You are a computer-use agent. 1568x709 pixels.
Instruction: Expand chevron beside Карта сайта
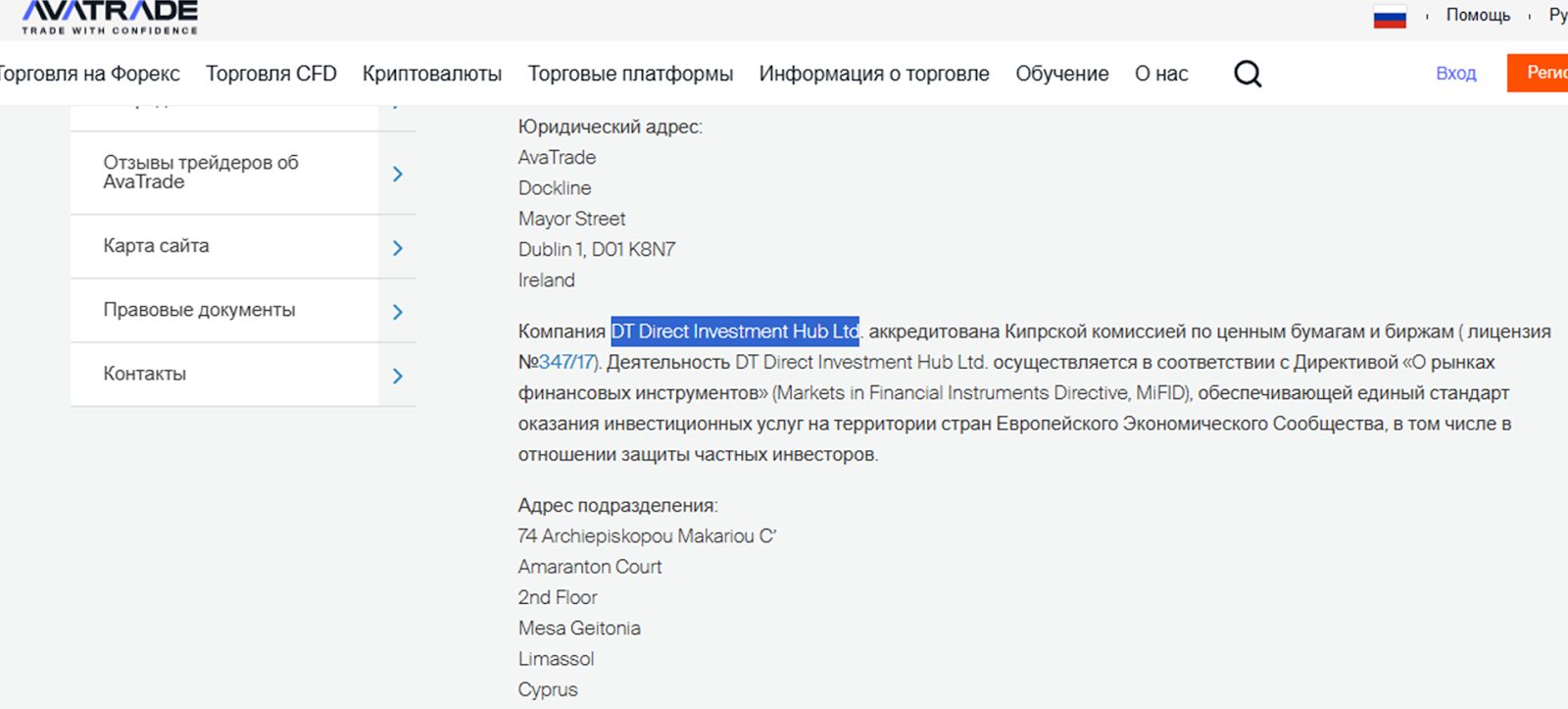pos(398,248)
